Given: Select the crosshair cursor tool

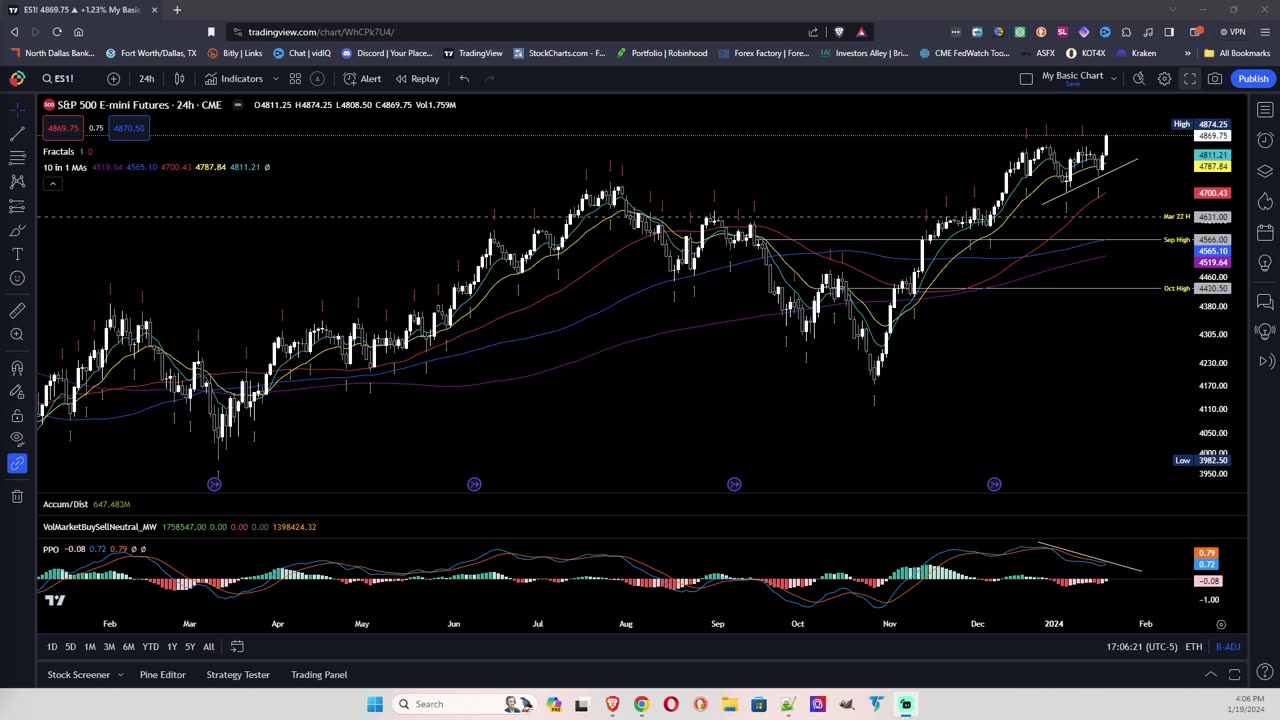Looking at the screenshot, I should 17,109.
